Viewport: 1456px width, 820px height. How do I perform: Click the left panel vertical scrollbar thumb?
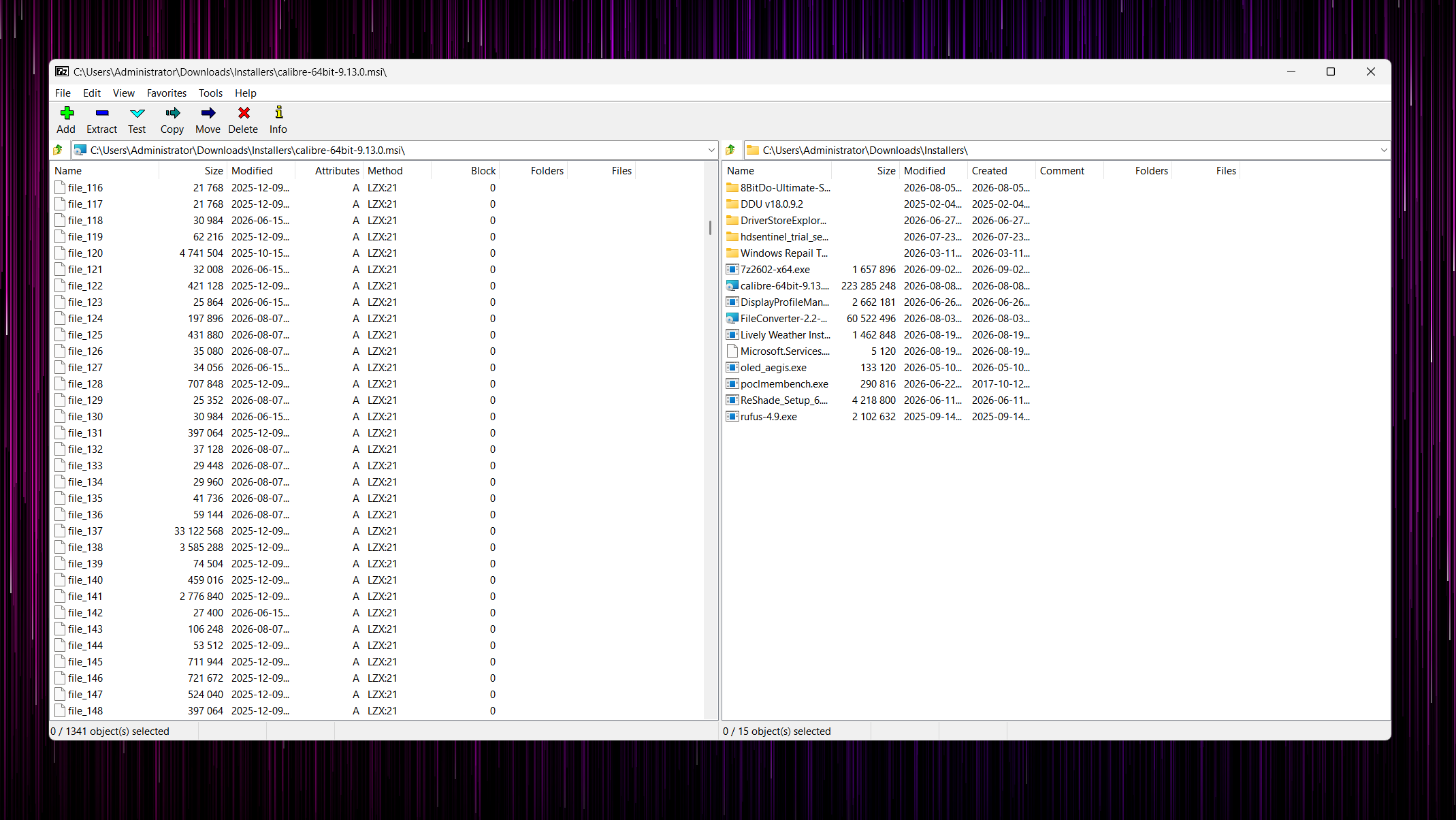click(x=710, y=227)
